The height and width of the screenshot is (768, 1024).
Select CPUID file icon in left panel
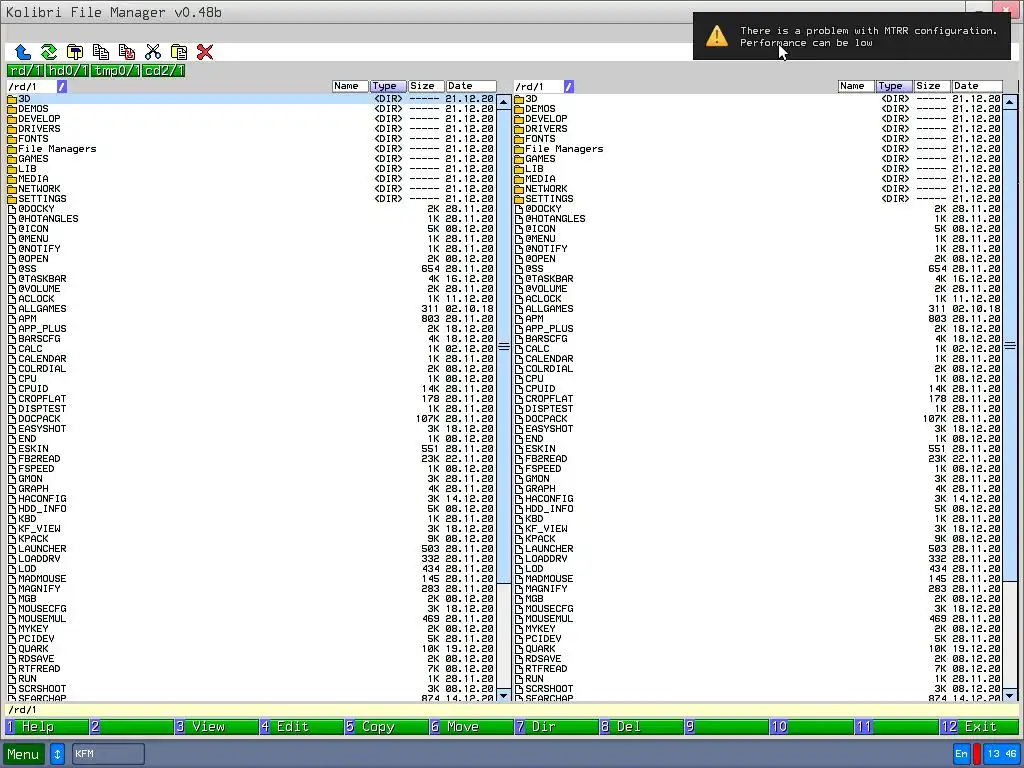tap(12, 389)
